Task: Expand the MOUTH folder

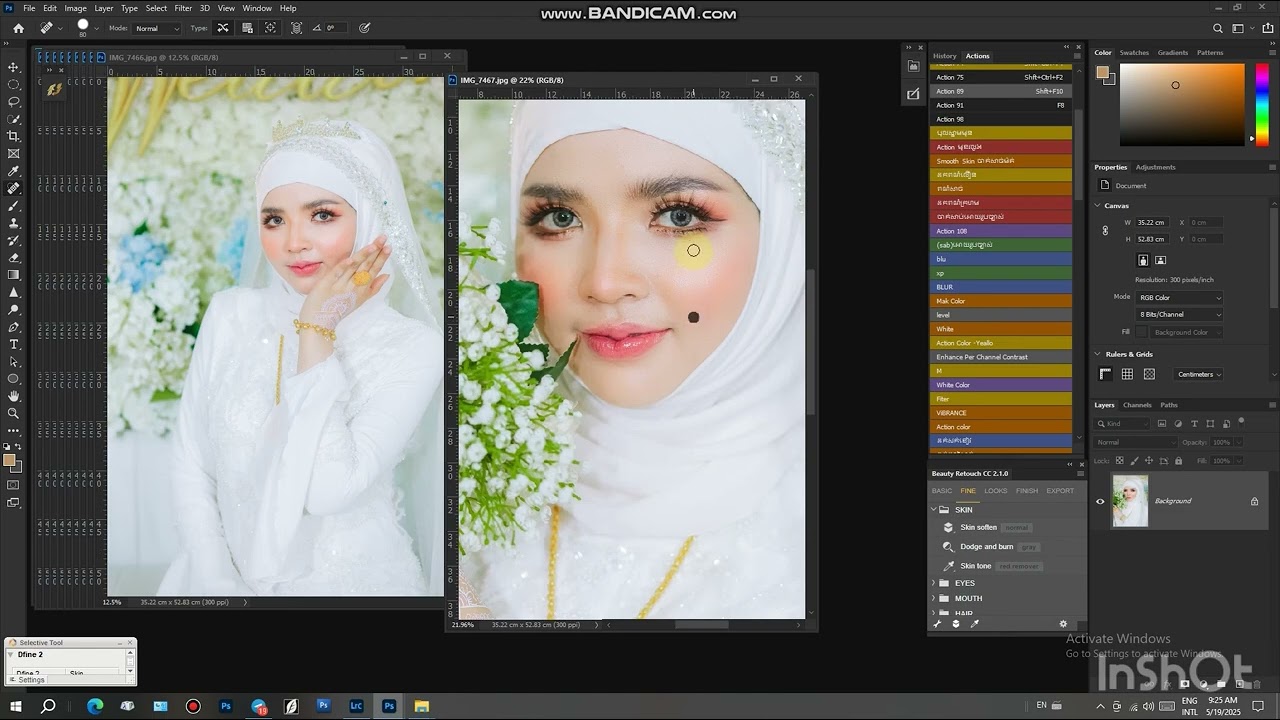Action: [934, 598]
